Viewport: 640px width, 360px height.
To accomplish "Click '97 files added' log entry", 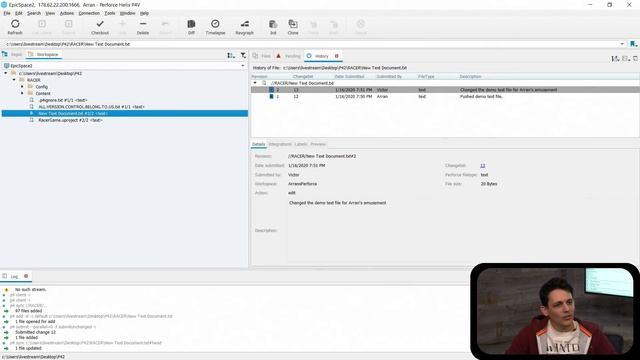I will pos(29,311).
